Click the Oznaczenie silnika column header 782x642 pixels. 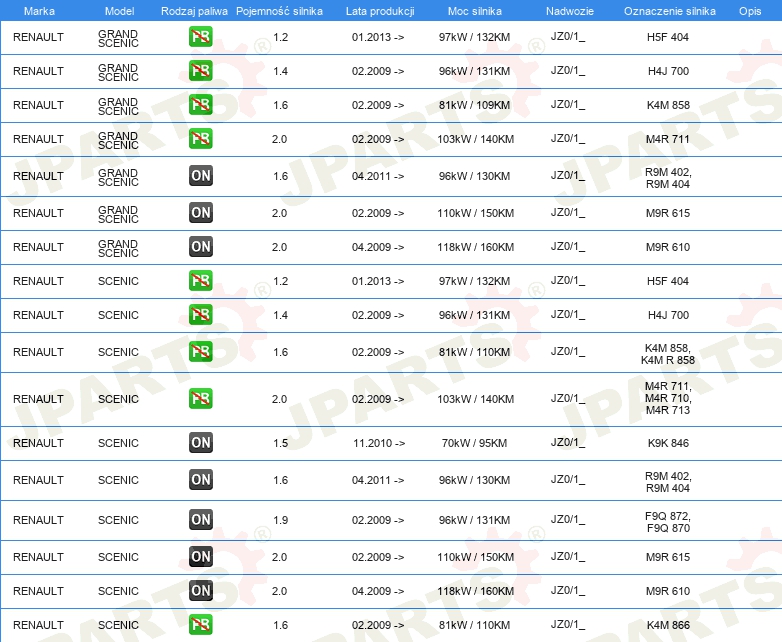[669, 11]
